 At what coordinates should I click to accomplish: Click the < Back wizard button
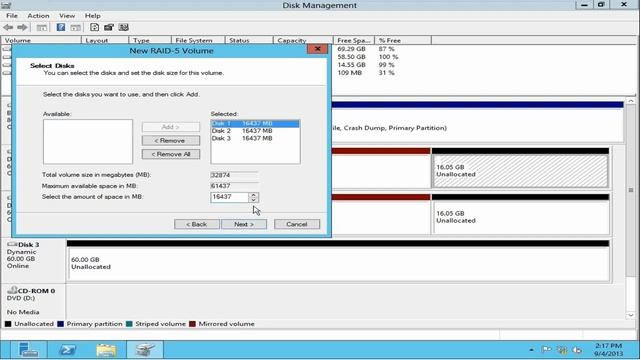197,224
